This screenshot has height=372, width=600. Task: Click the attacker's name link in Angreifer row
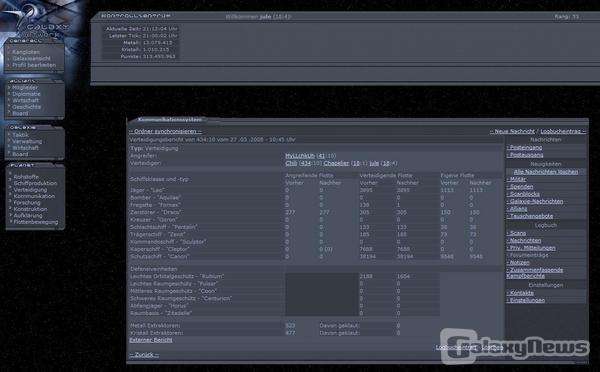click(x=300, y=156)
